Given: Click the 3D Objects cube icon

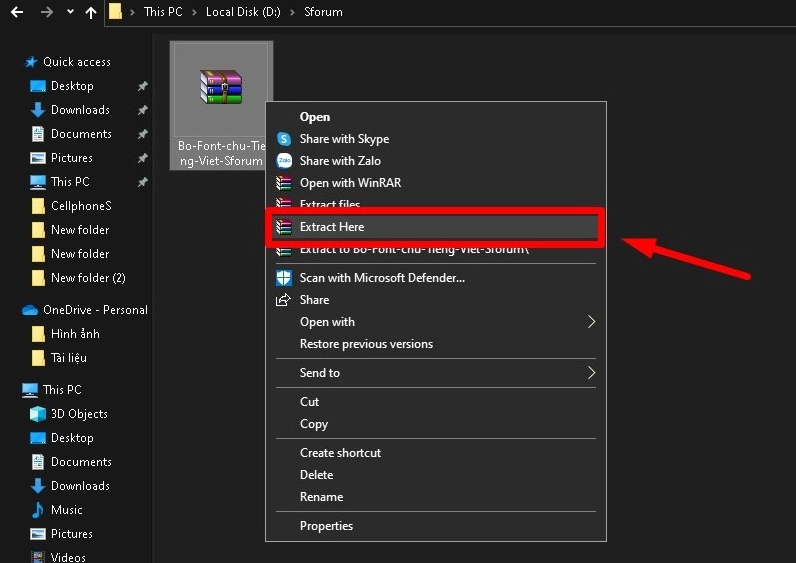Looking at the screenshot, I should 38,414.
